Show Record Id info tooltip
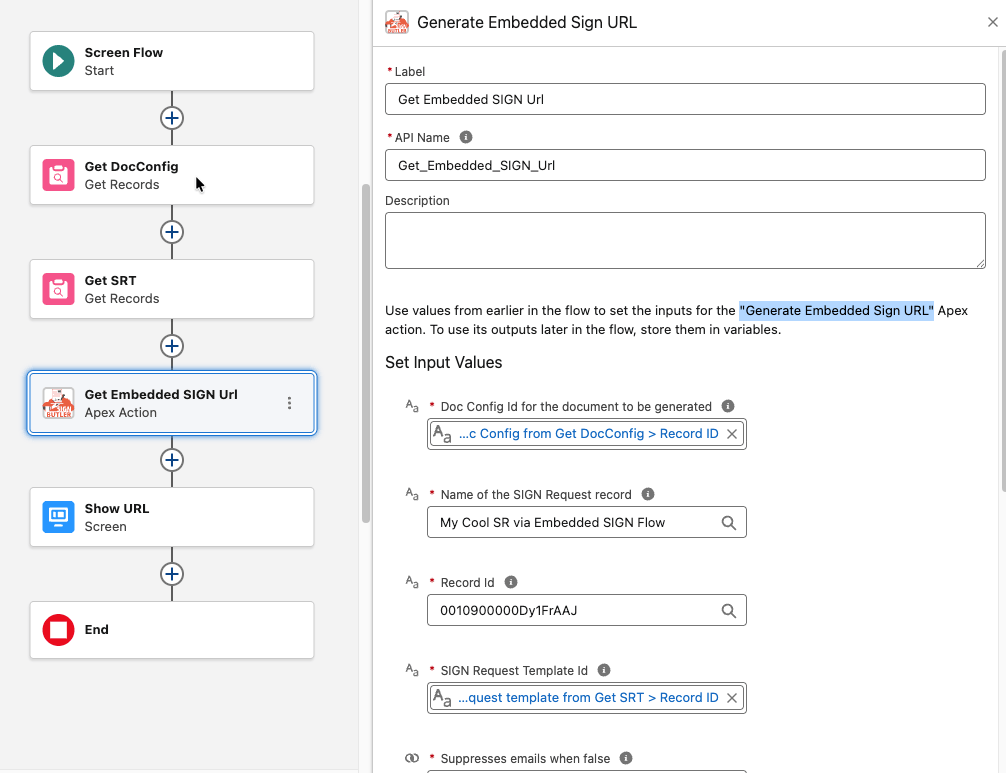Viewport: 1006px width, 773px height. (x=511, y=582)
